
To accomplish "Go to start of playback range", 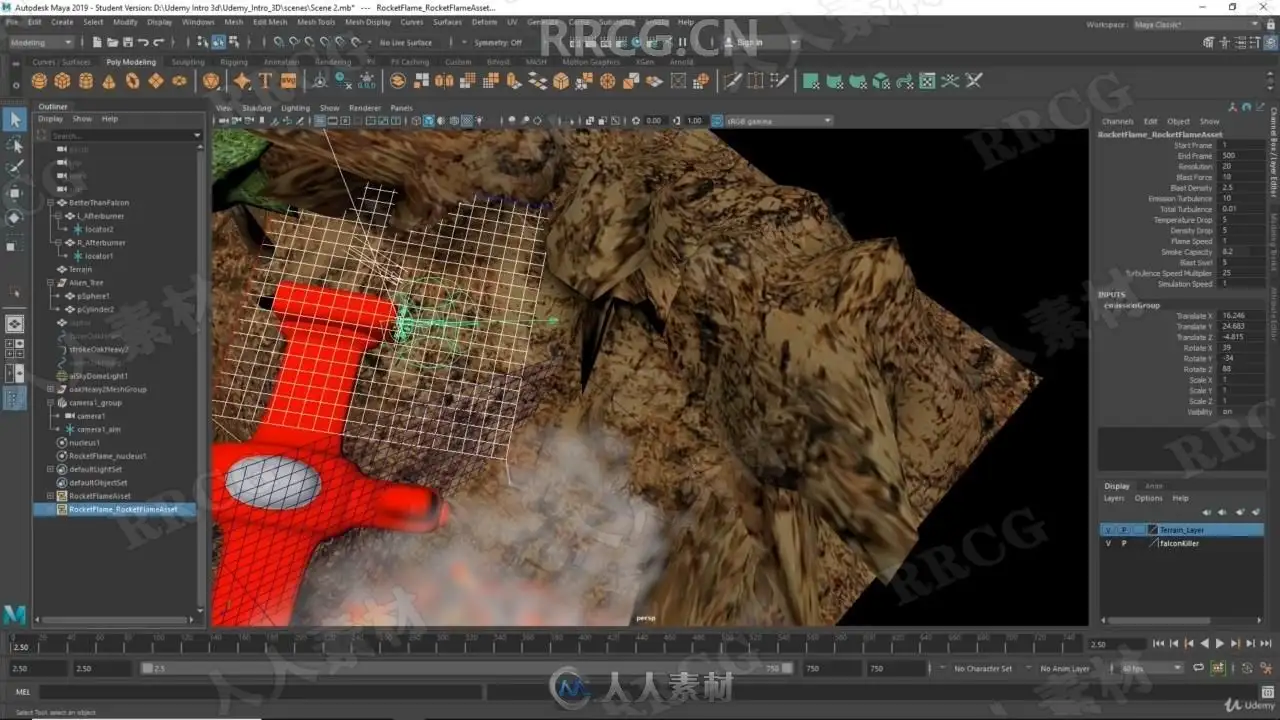I will tap(1158, 644).
